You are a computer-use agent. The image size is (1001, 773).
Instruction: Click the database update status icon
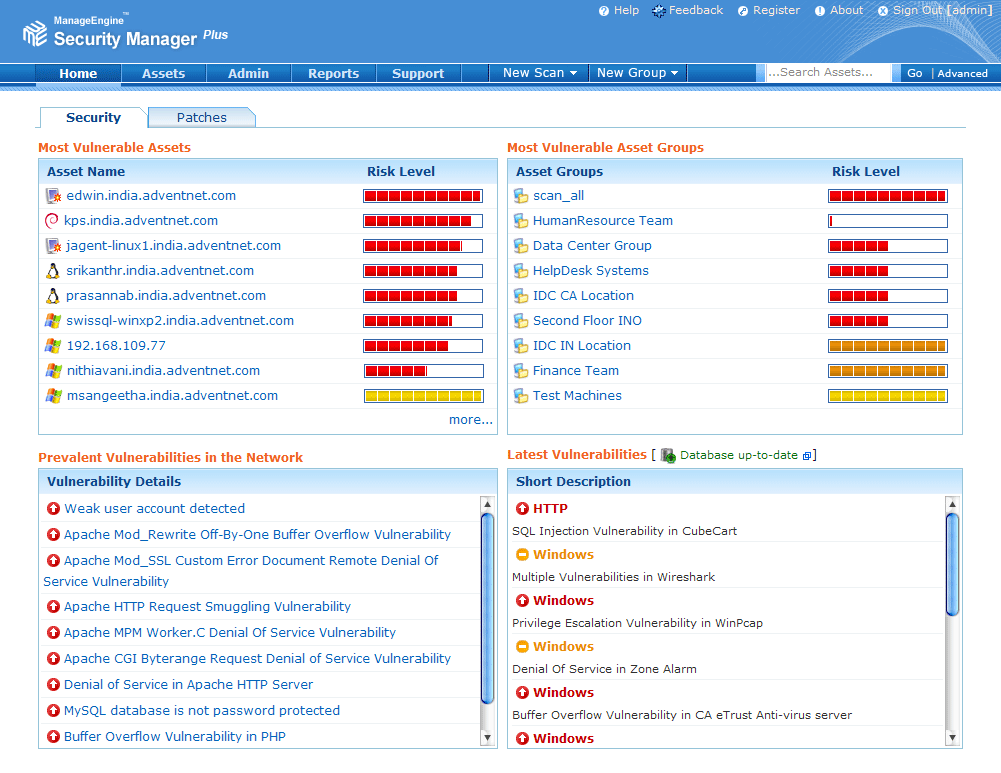click(x=668, y=455)
